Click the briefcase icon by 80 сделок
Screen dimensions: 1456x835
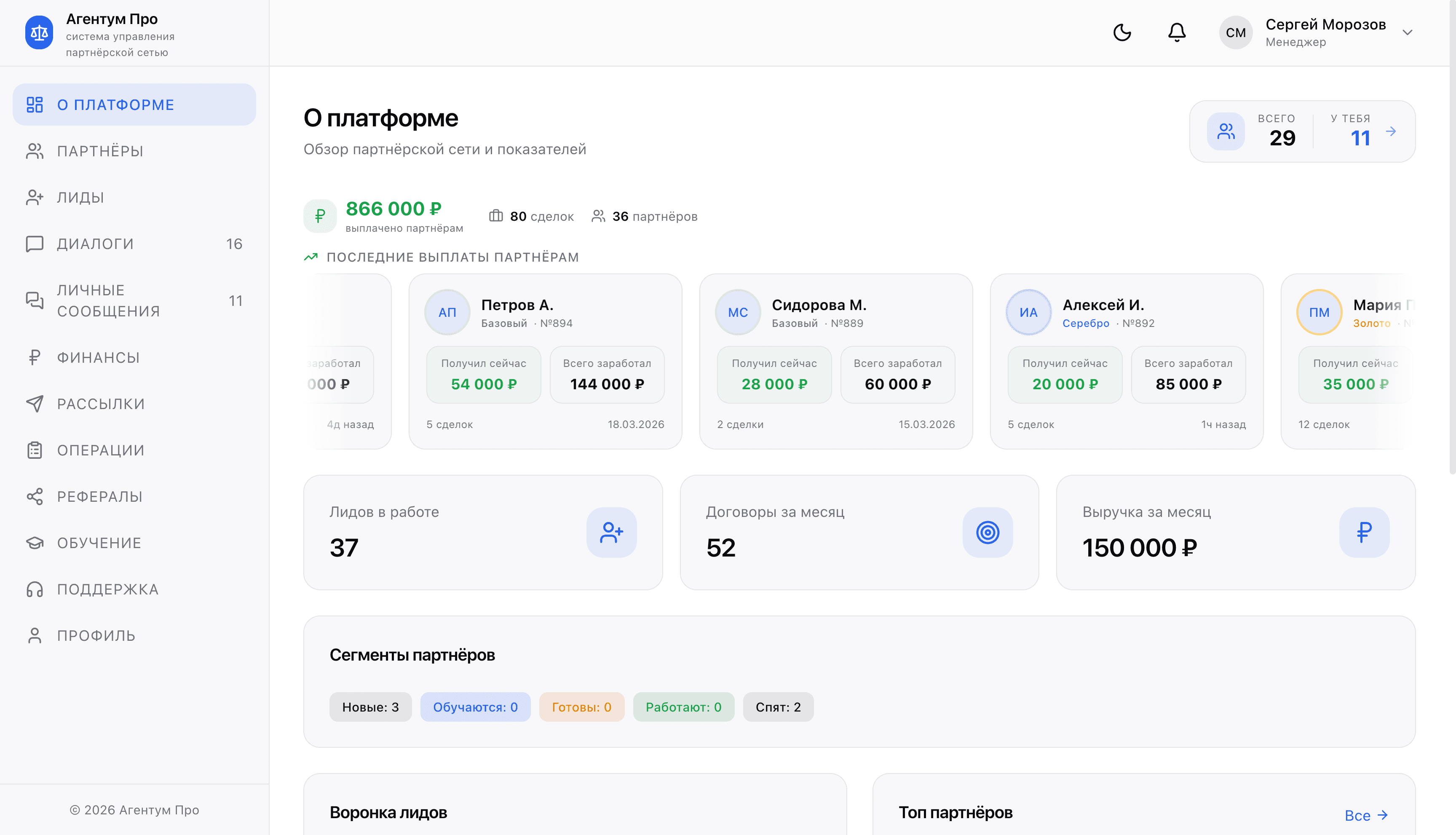point(496,216)
